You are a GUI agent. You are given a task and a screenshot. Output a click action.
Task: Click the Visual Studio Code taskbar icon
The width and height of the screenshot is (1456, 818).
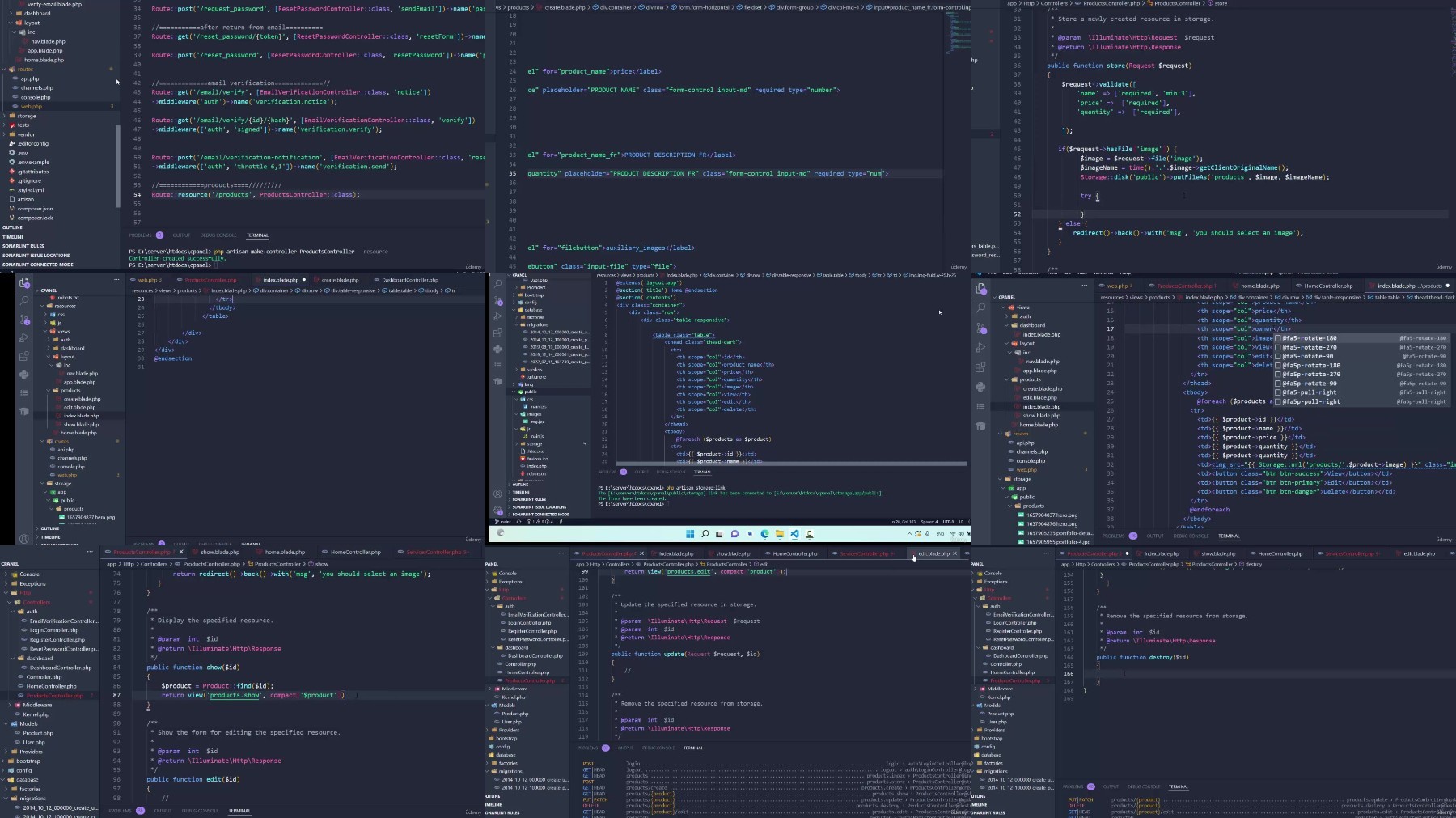pyautogui.click(x=794, y=534)
